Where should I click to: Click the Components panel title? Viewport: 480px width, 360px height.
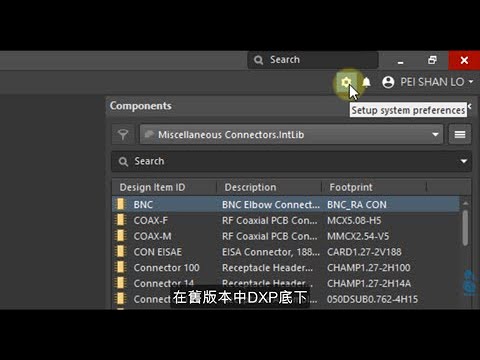click(x=141, y=106)
